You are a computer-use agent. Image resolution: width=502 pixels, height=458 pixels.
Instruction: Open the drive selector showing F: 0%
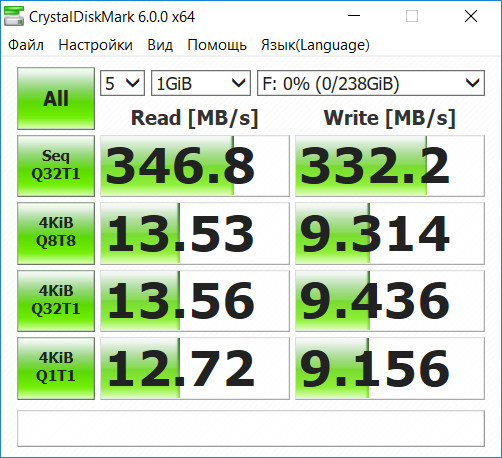371,83
